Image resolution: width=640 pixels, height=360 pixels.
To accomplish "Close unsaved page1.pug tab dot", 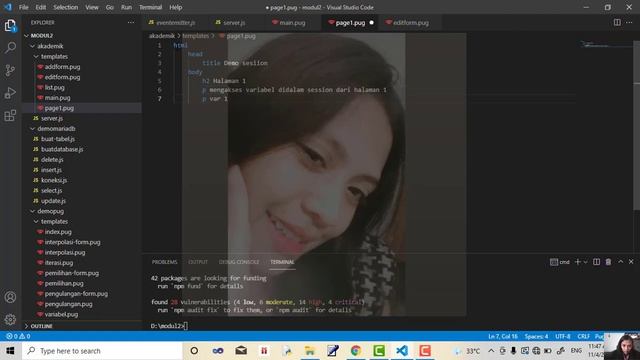I will 371,23.
